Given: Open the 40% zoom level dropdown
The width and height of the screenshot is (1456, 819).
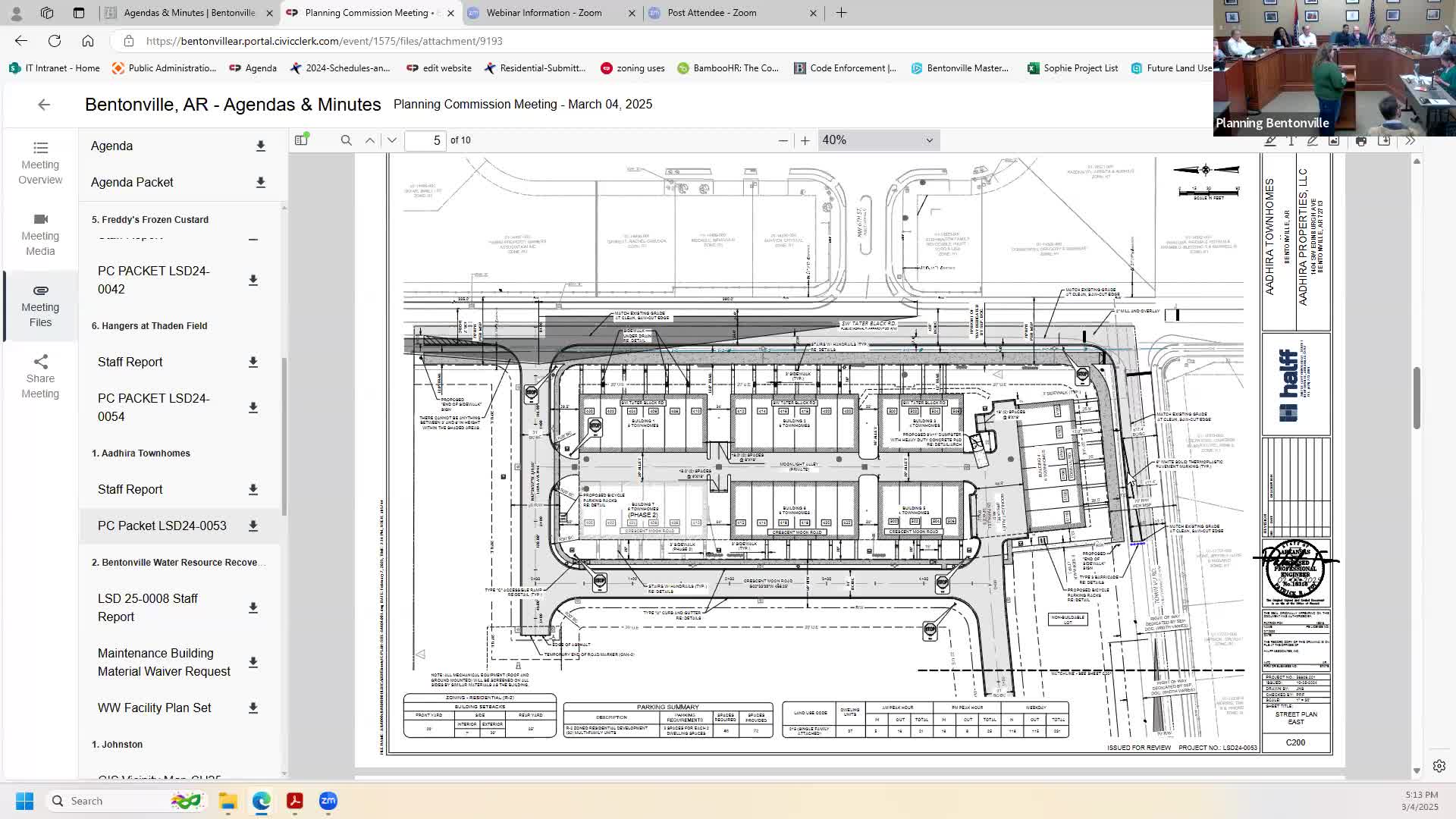Looking at the screenshot, I should 878,140.
